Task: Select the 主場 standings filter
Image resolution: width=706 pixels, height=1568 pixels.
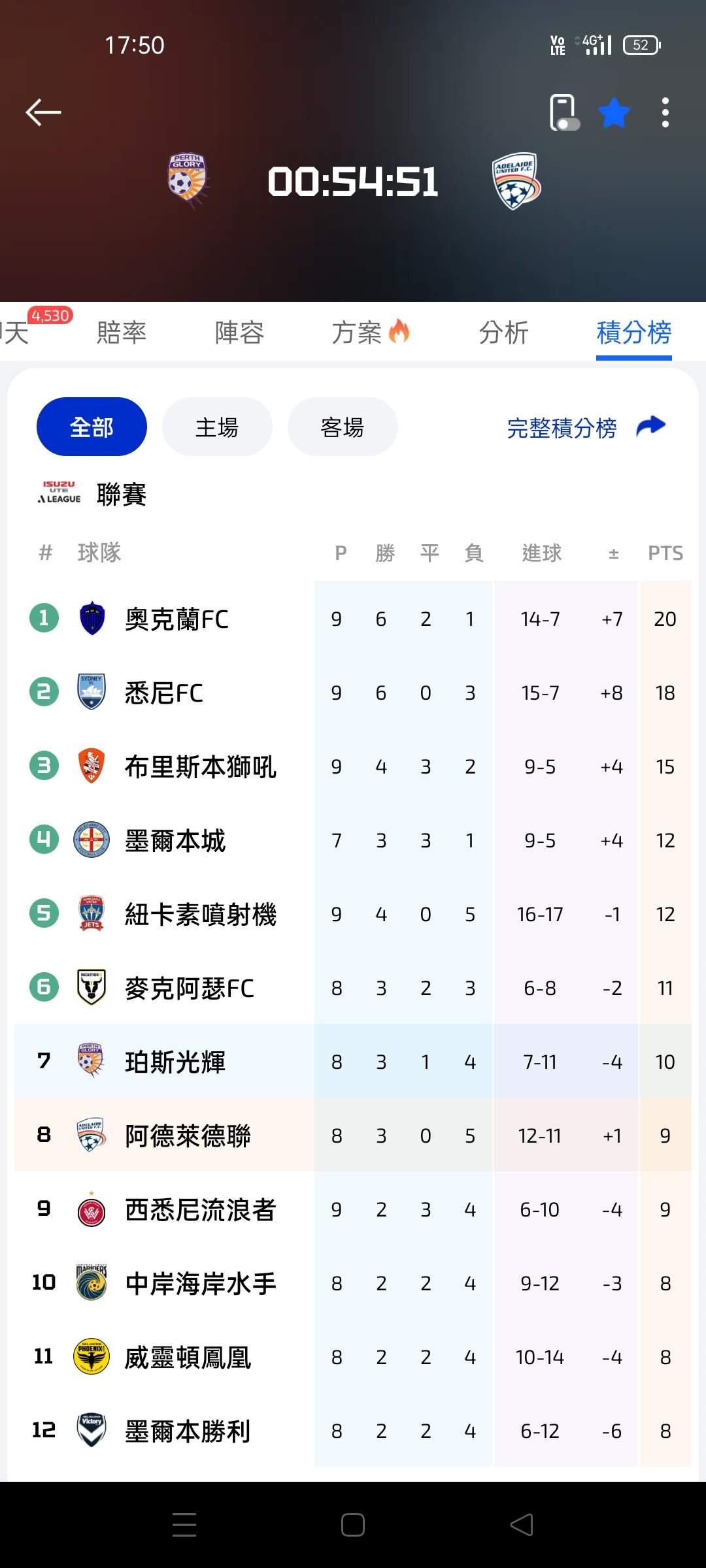Action: coord(217,427)
